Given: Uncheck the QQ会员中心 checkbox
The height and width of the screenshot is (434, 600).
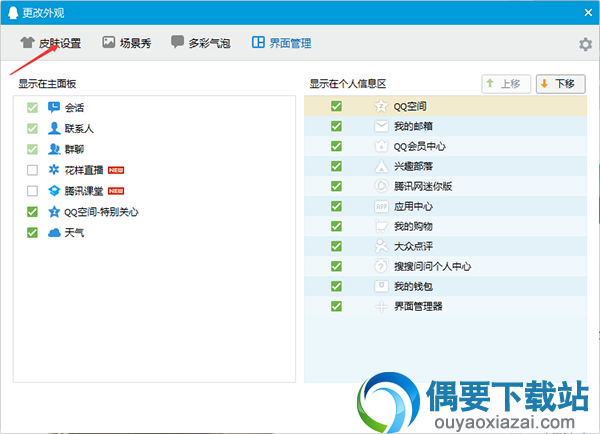Looking at the screenshot, I should click(x=336, y=146).
